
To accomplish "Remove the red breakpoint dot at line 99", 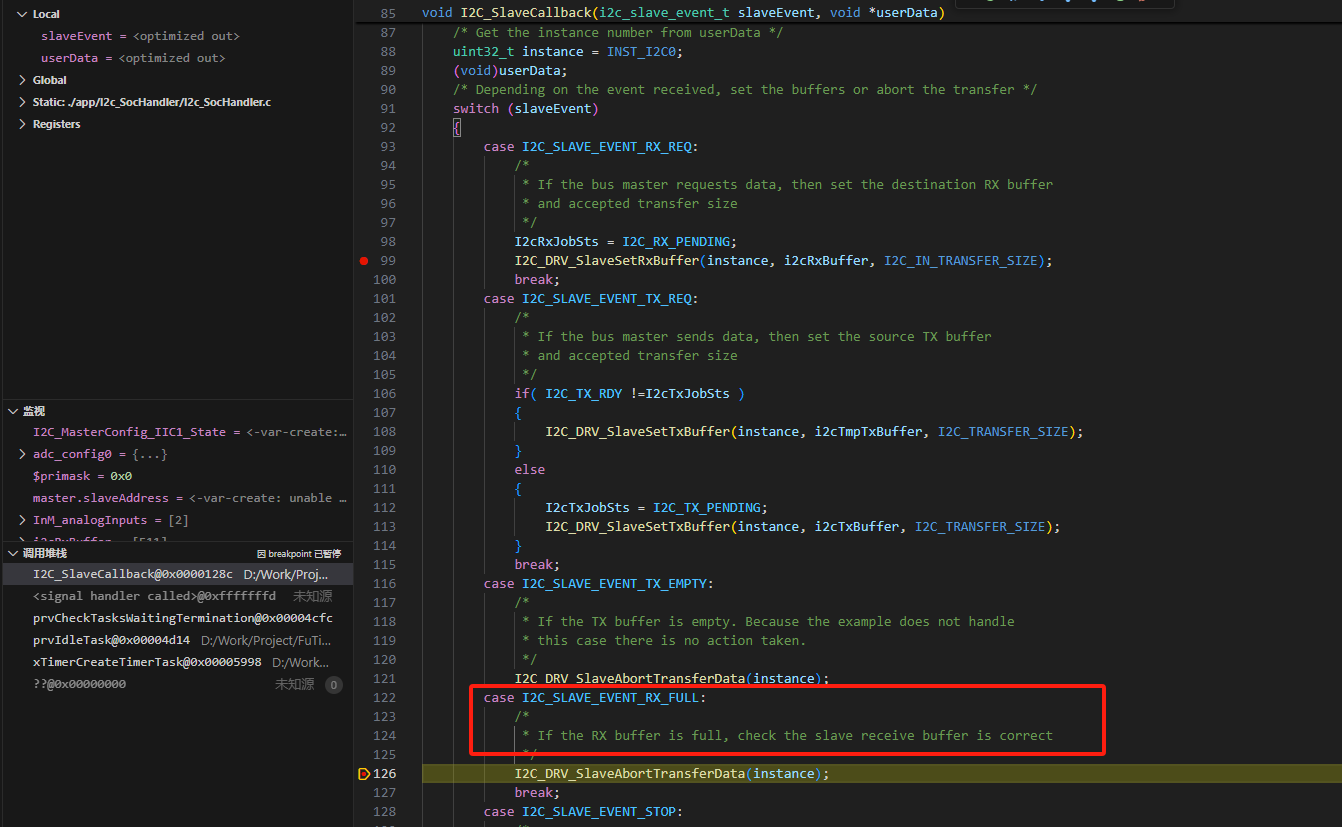I will pos(364,260).
